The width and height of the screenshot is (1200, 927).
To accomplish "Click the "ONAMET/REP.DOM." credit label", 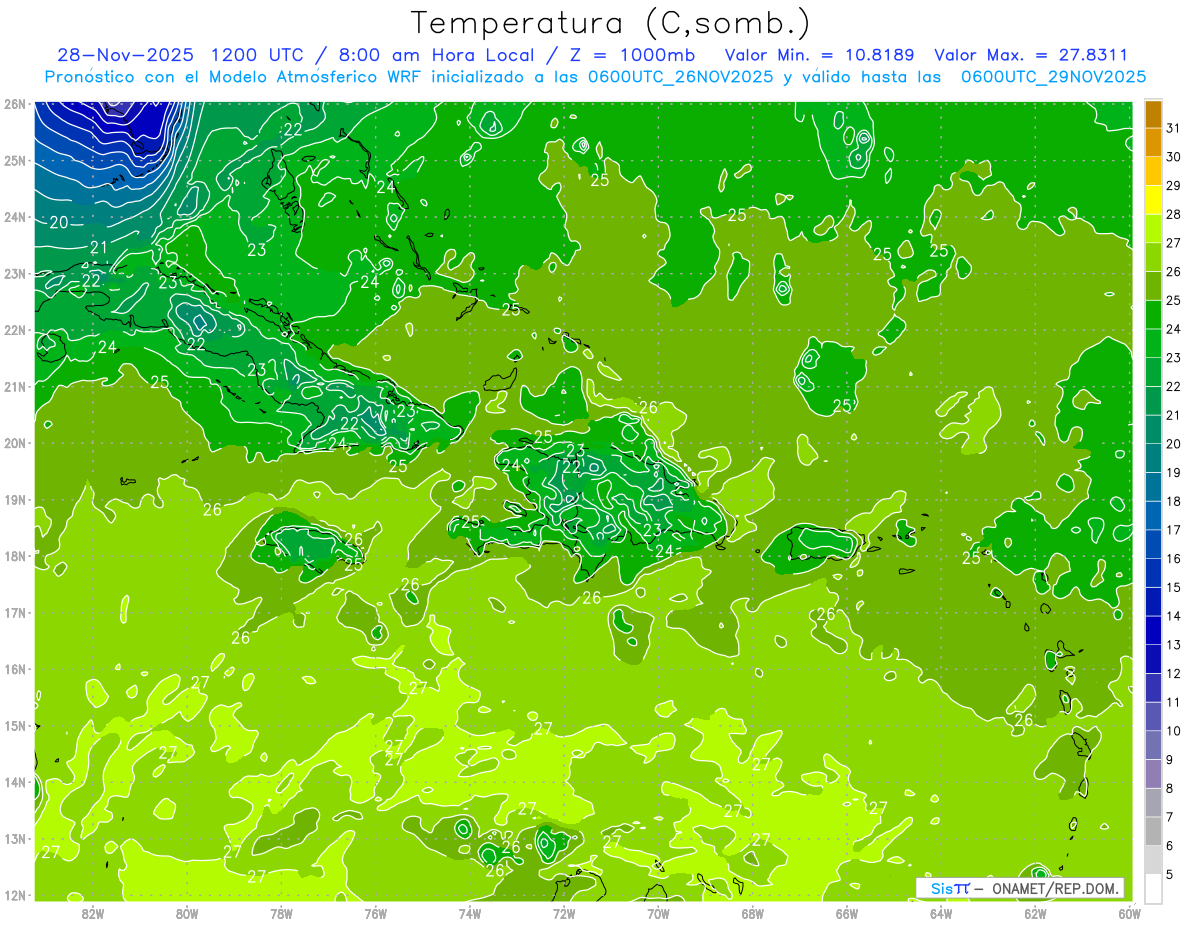I will pyautogui.click(x=1056, y=888).
